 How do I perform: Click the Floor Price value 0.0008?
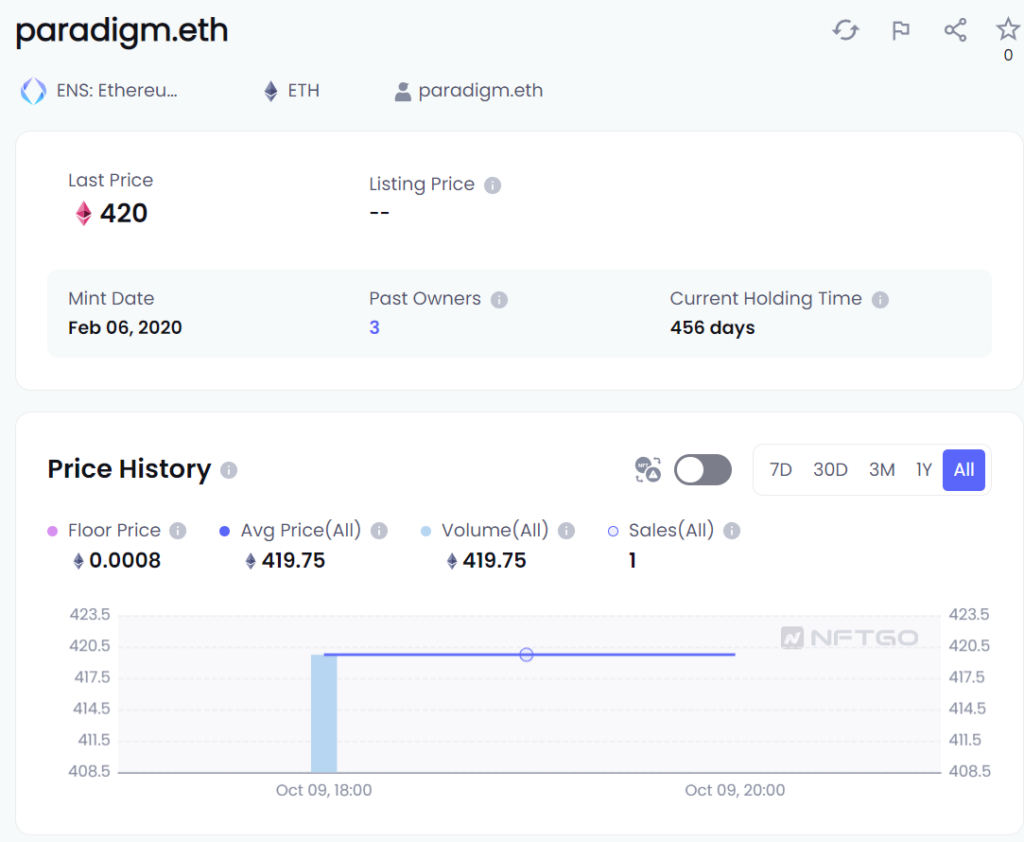tap(125, 560)
